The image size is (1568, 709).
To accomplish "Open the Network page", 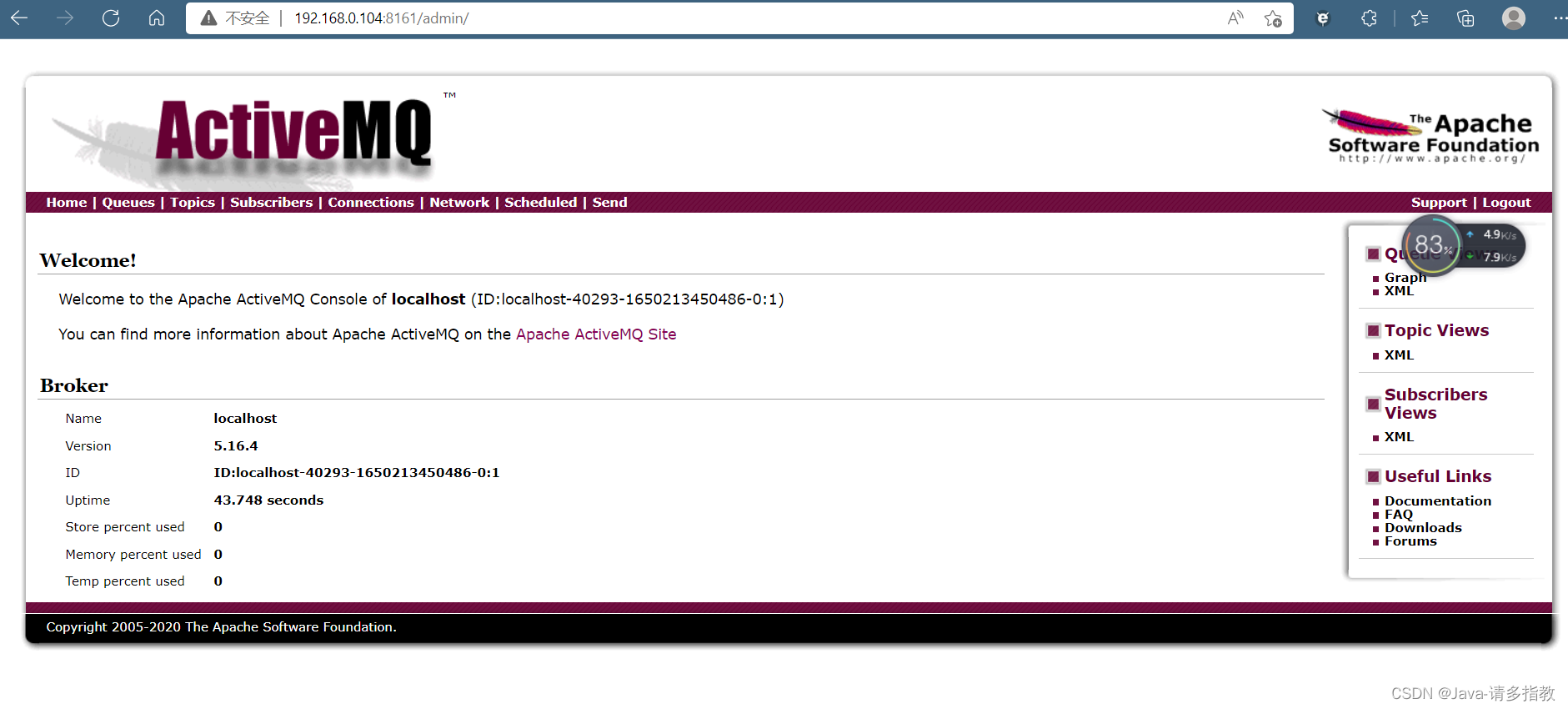I will point(459,203).
